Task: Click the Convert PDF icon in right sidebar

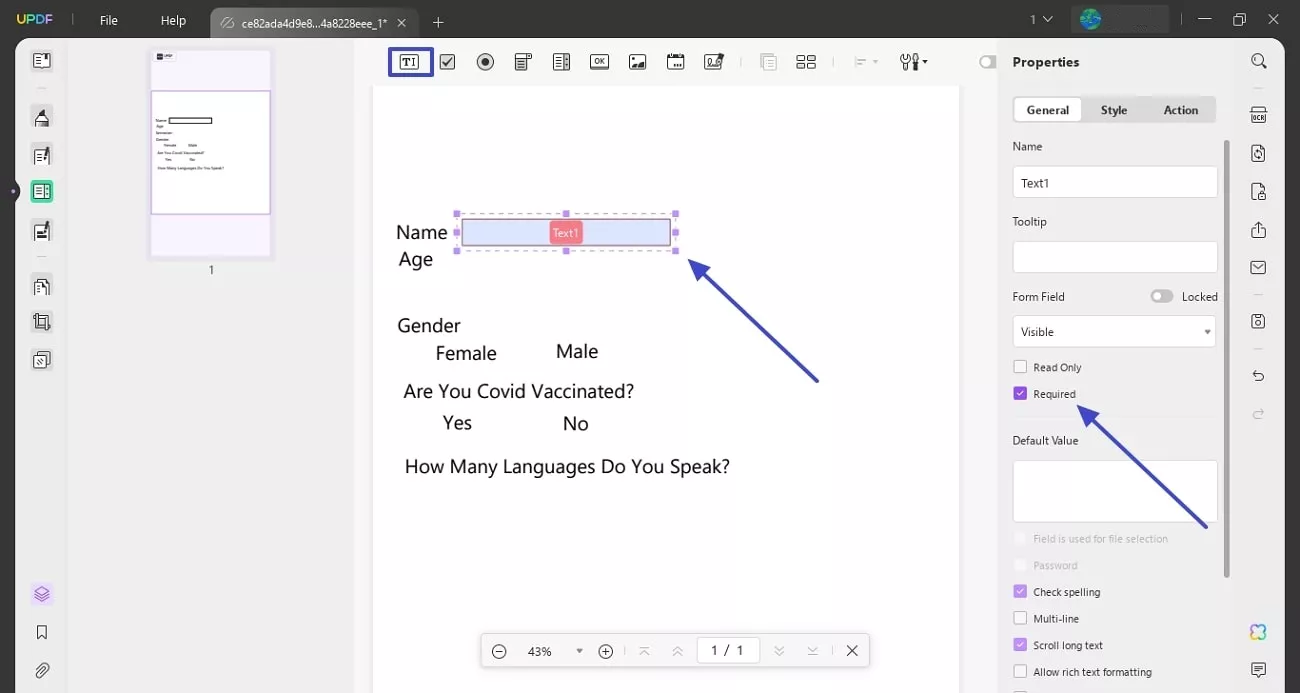Action: pyautogui.click(x=1258, y=153)
